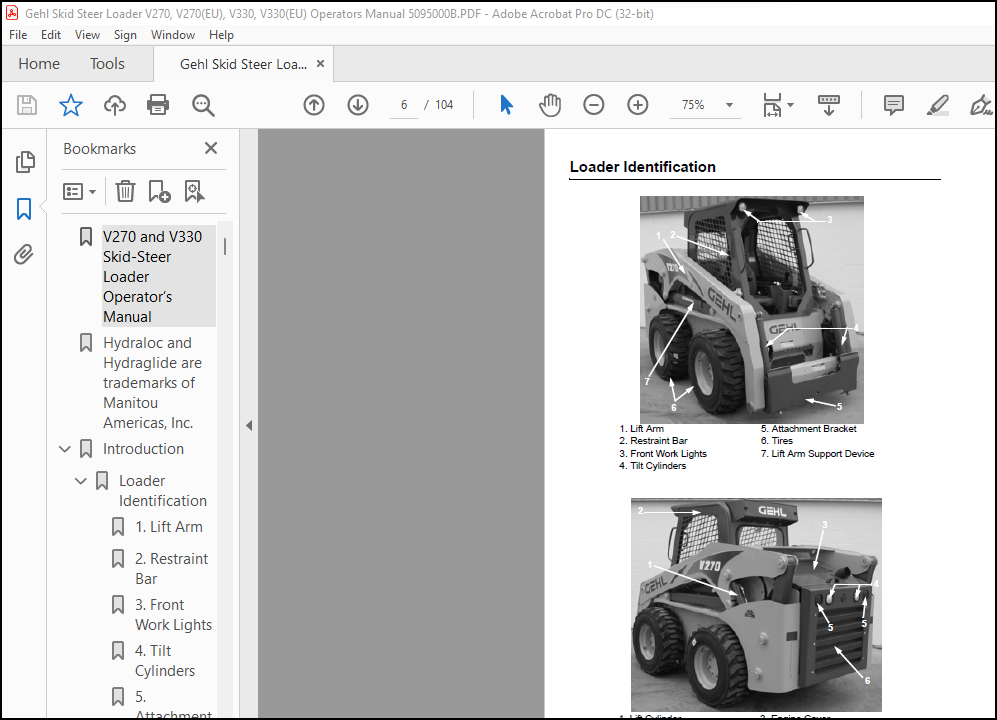
Task: Click the scrolling mode read icon
Action: 829,105
